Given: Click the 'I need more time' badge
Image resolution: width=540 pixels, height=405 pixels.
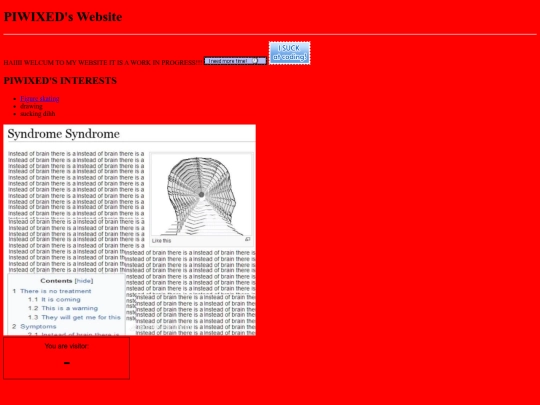Looking at the screenshot, I should [x=235, y=61].
